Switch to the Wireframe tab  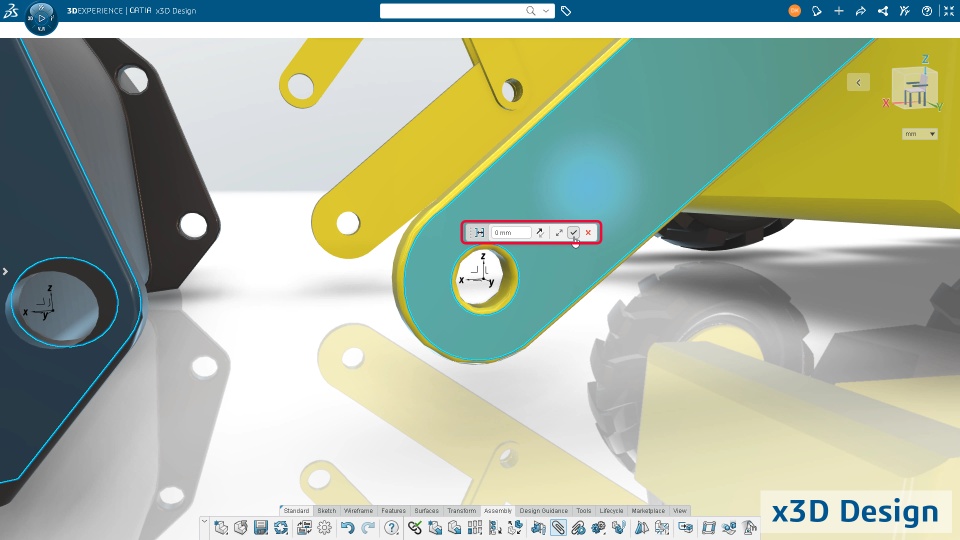pos(358,511)
